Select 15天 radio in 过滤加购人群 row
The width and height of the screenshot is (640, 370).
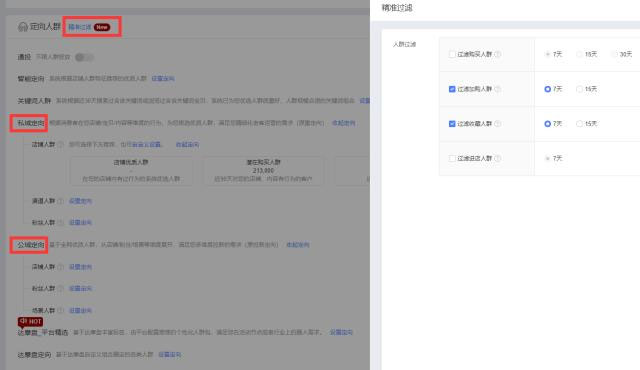[x=579, y=89]
